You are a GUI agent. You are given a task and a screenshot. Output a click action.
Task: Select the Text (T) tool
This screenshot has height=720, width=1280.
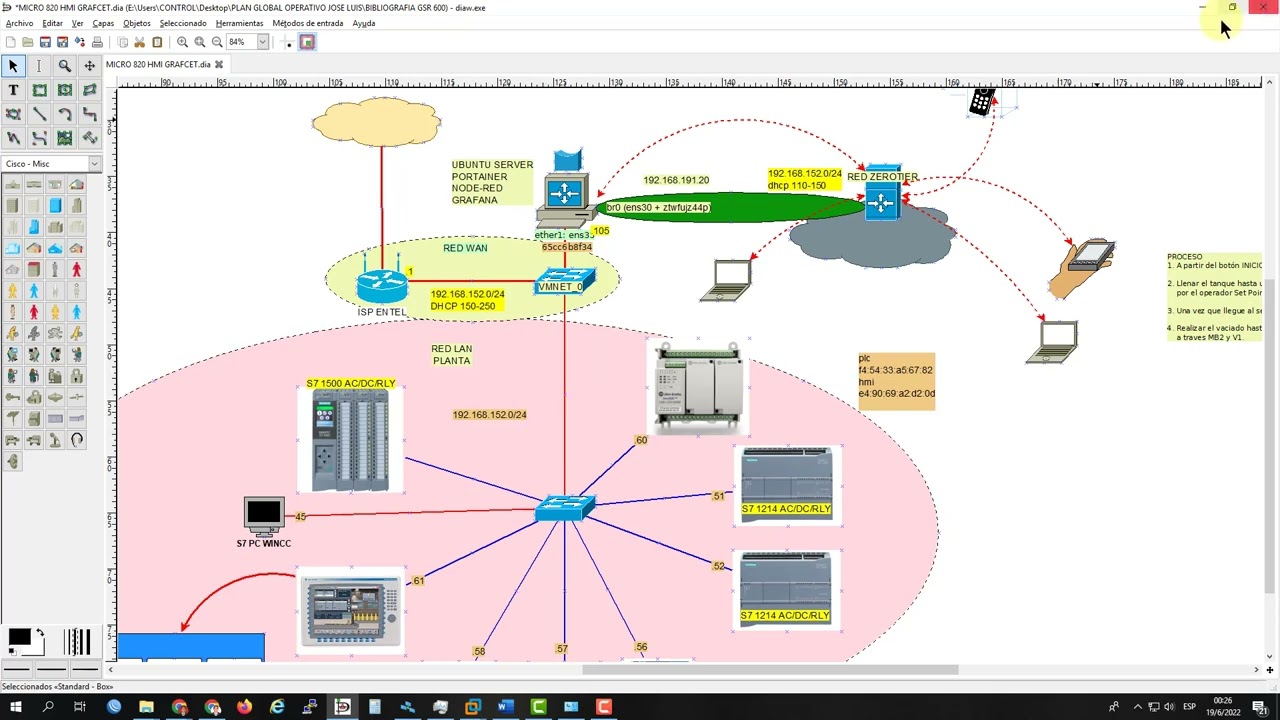[x=14, y=90]
